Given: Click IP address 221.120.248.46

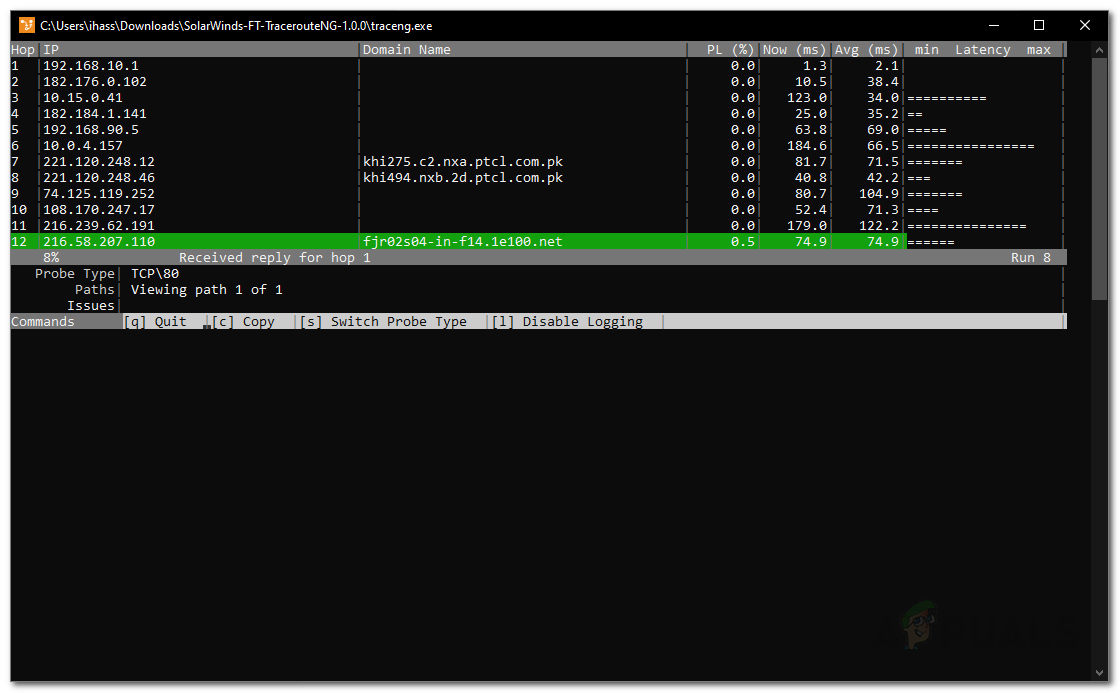Looking at the screenshot, I should point(99,178).
